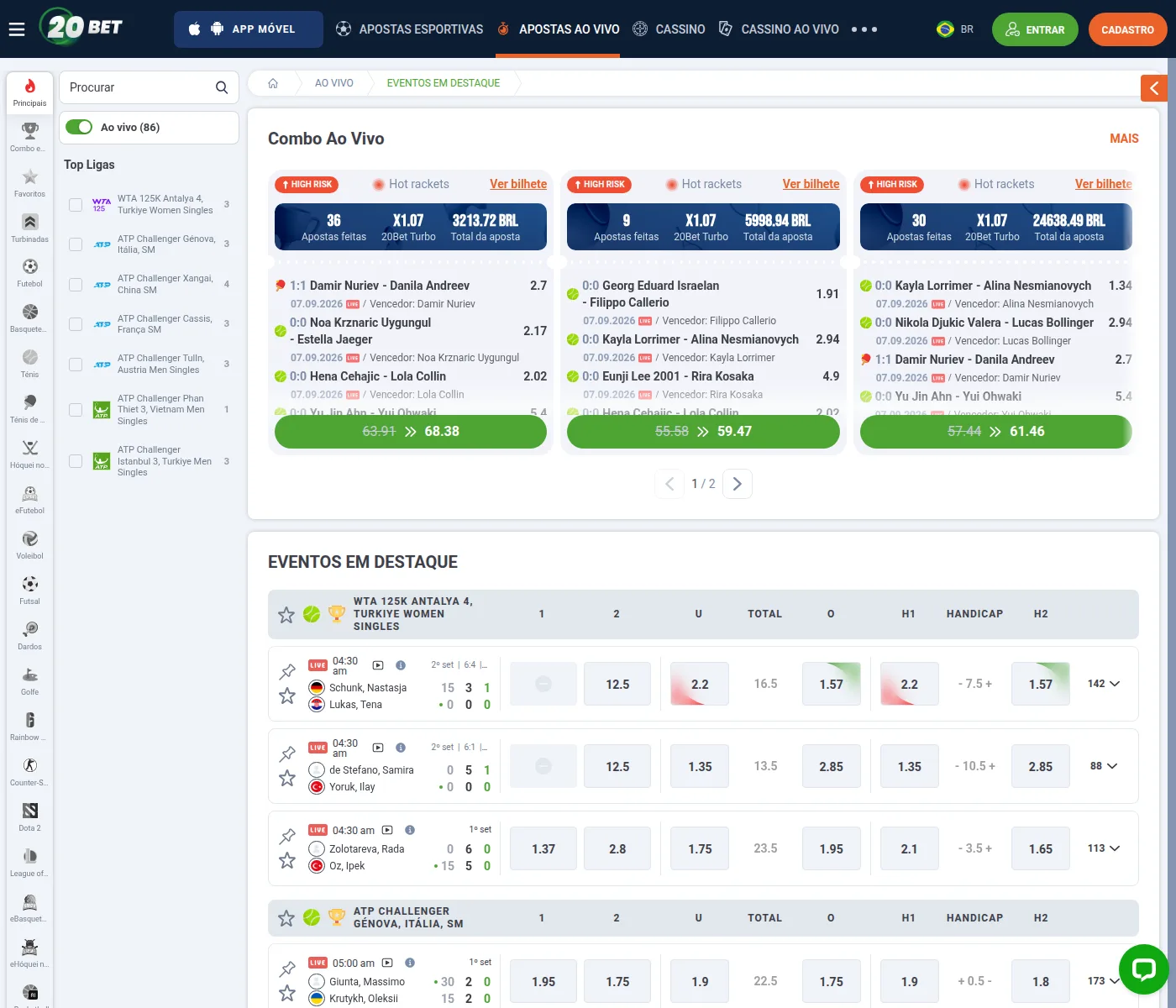Click the CADASTRO signup button
Viewport: 1176px width, 1008px height.
[x=1127, y=29]
